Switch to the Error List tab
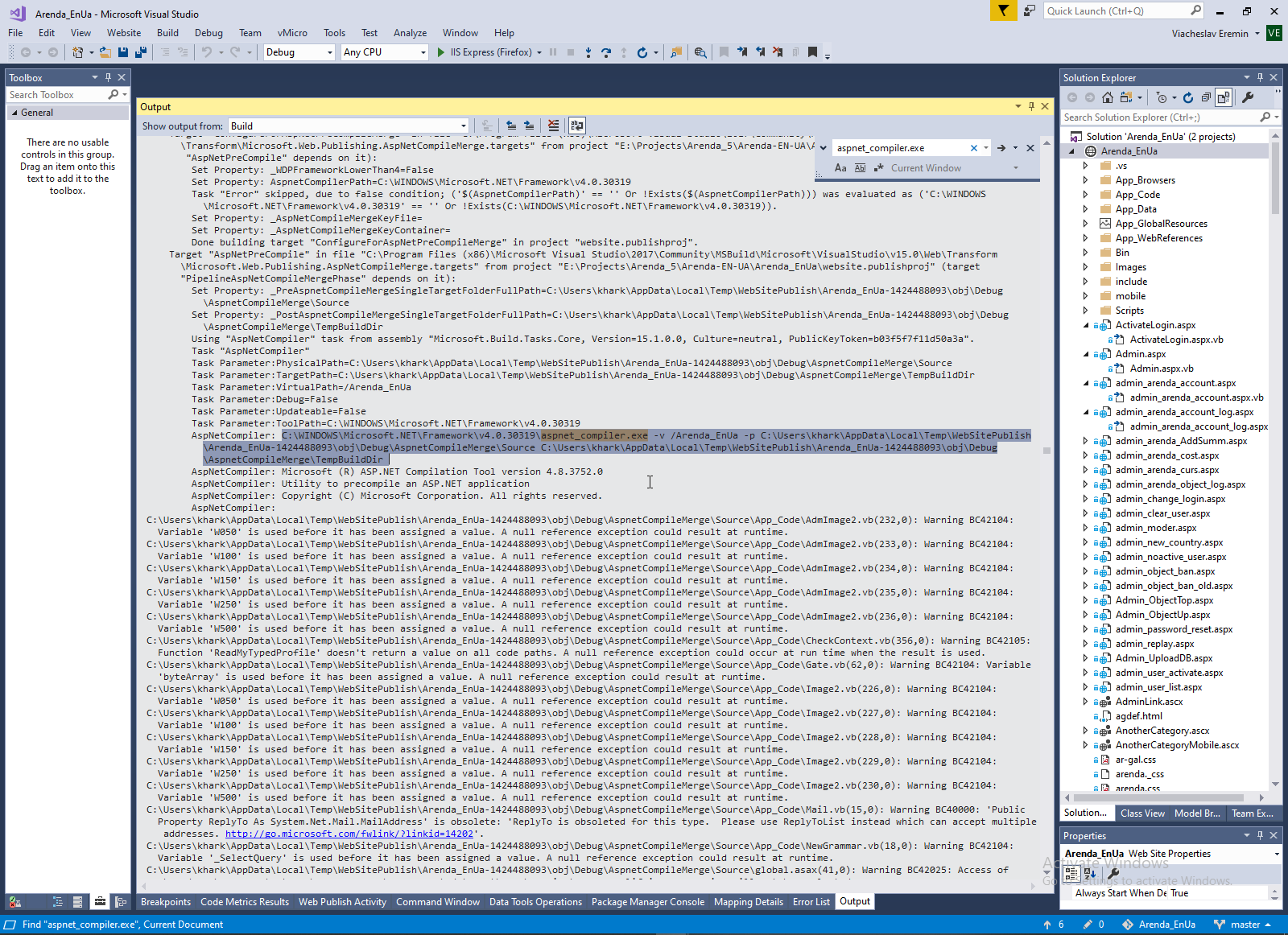The image size is (1288, 935). click(811, 902)
